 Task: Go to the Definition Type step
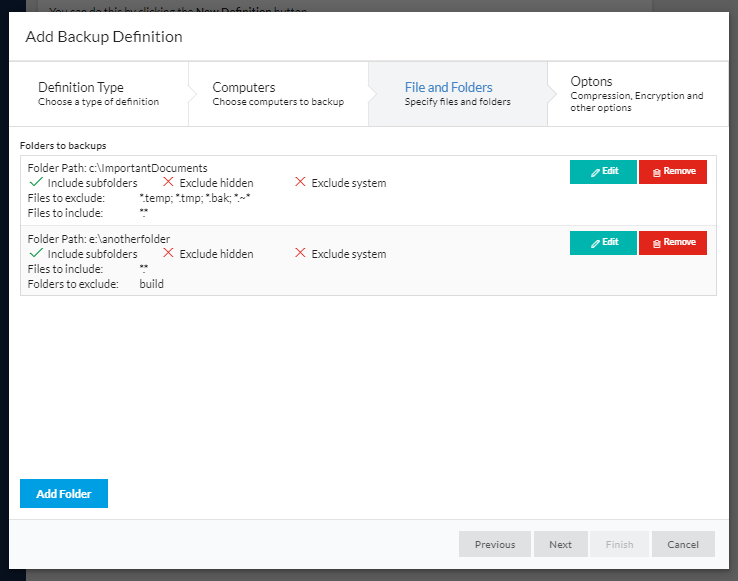(x=98, y=94)
